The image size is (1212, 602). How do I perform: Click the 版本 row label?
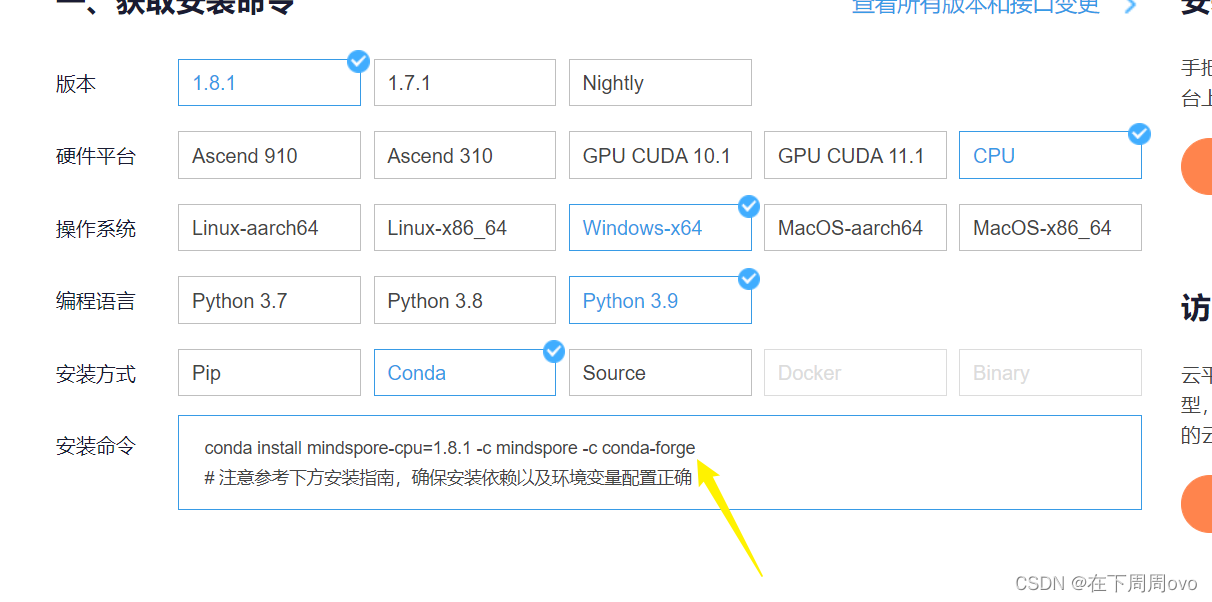[x=76, y=84]
